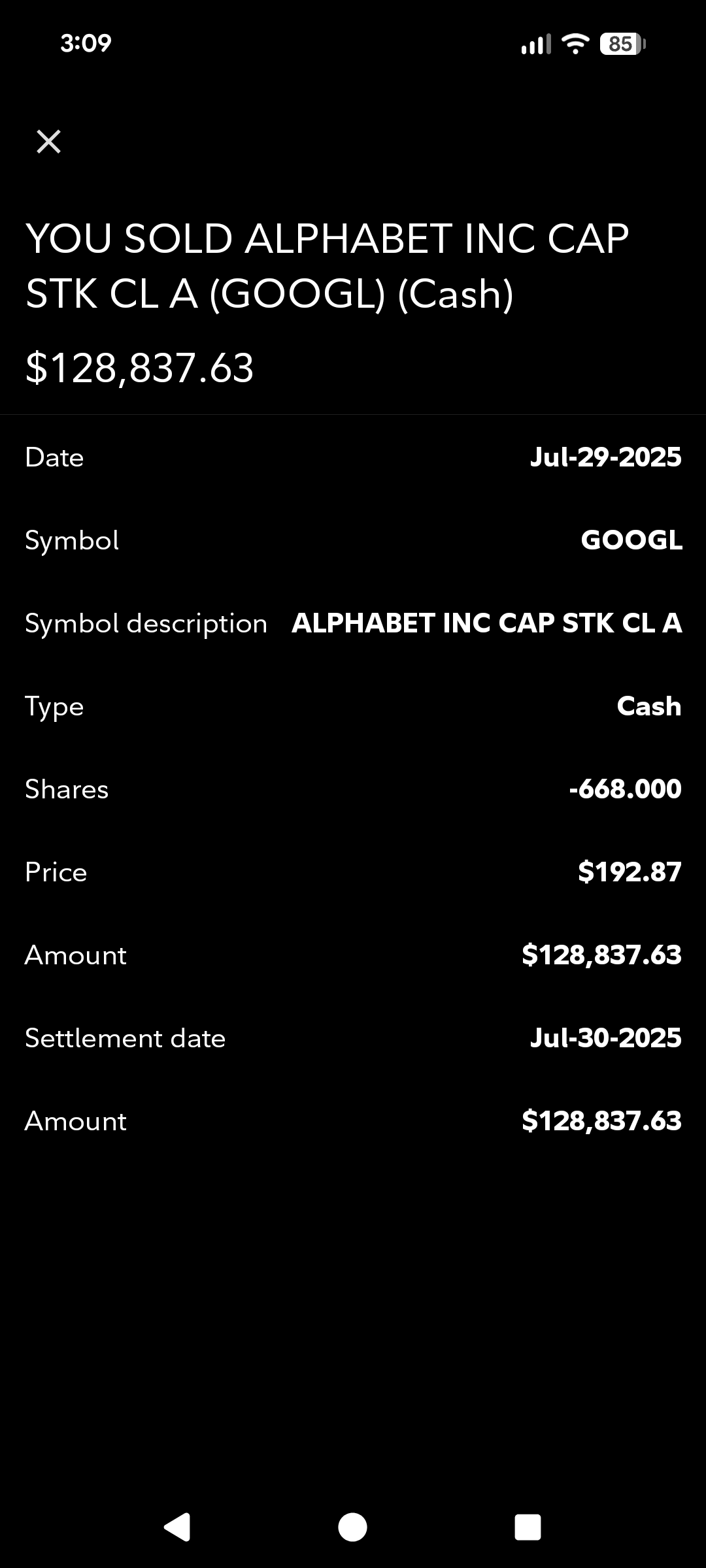Tap the Wi-Fi icon in status bar
Screen dimensions: 706x1568
click(x=575, y=44)
